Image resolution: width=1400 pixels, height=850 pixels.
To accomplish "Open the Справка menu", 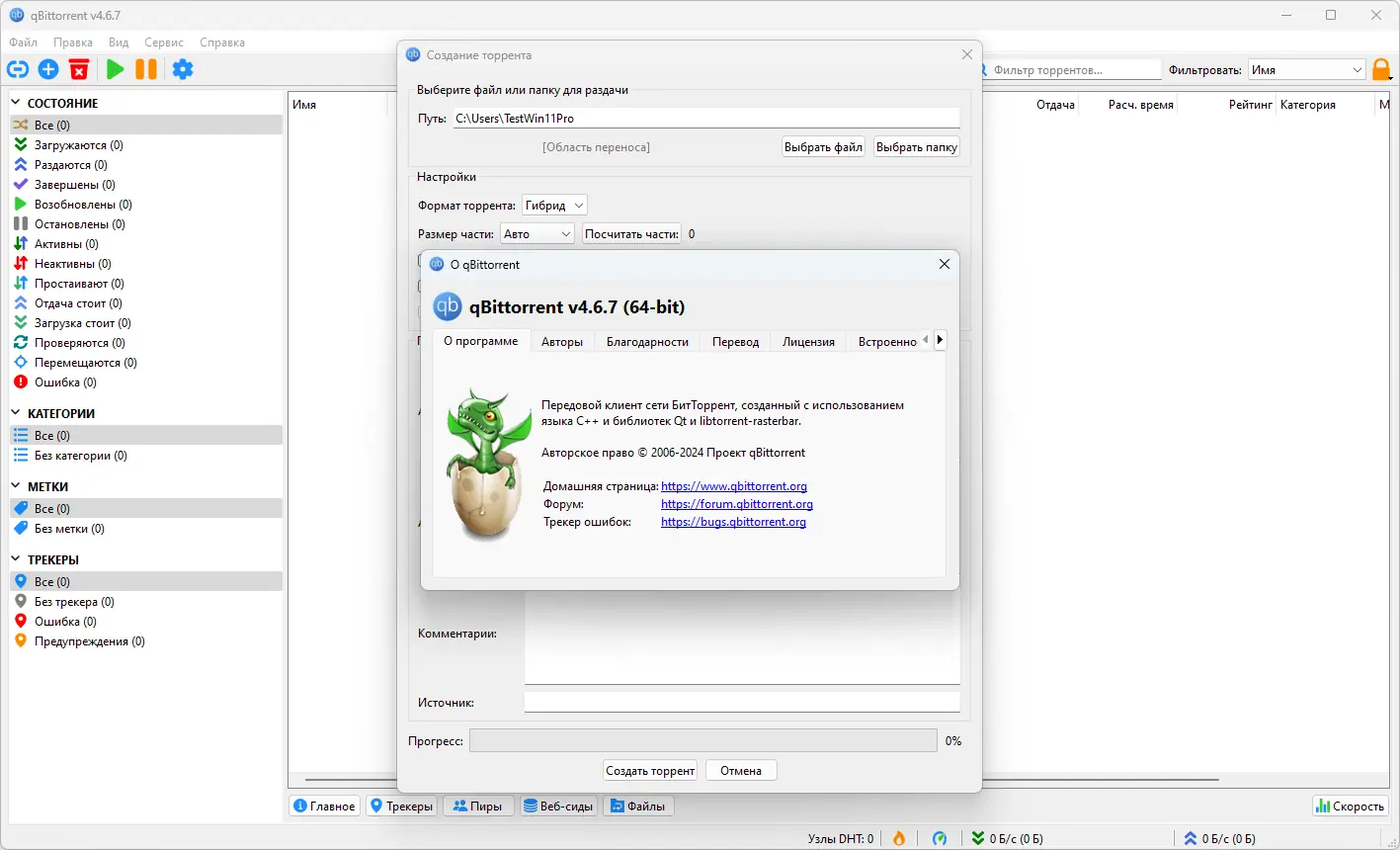I will click(222, 42).
